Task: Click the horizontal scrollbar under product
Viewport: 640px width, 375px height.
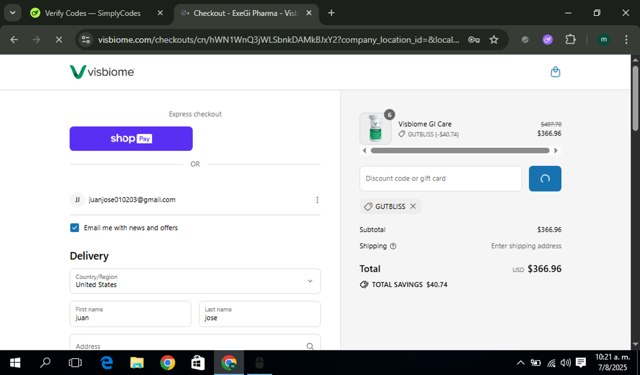Action: click(x=460, y=151)
